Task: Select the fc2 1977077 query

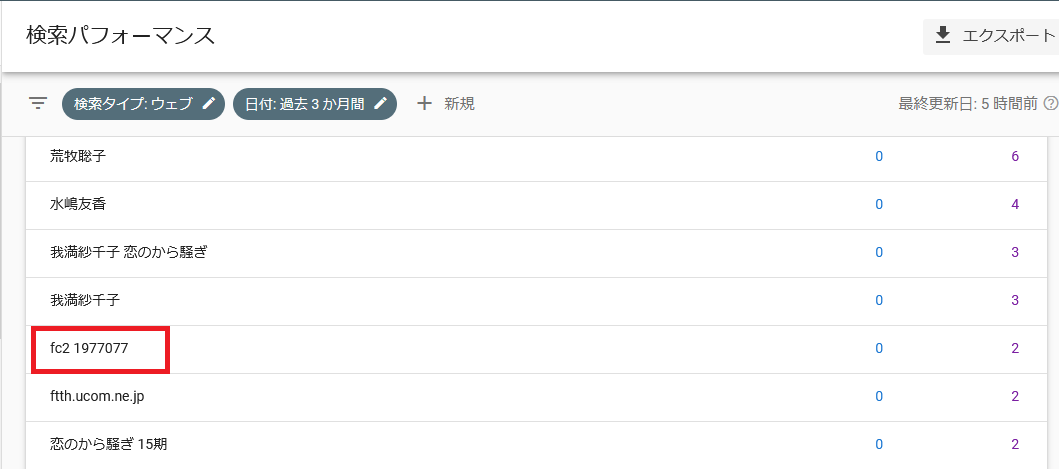Action: (x=89, y=349)
